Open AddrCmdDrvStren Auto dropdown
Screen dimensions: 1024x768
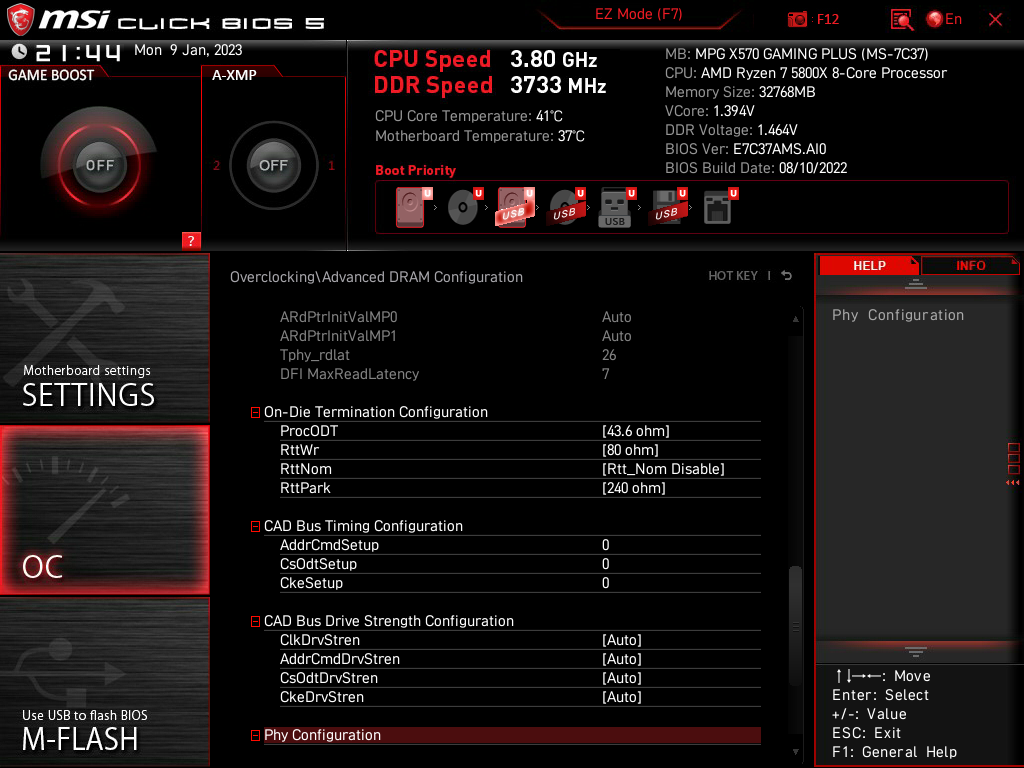[x=622, y=659]
